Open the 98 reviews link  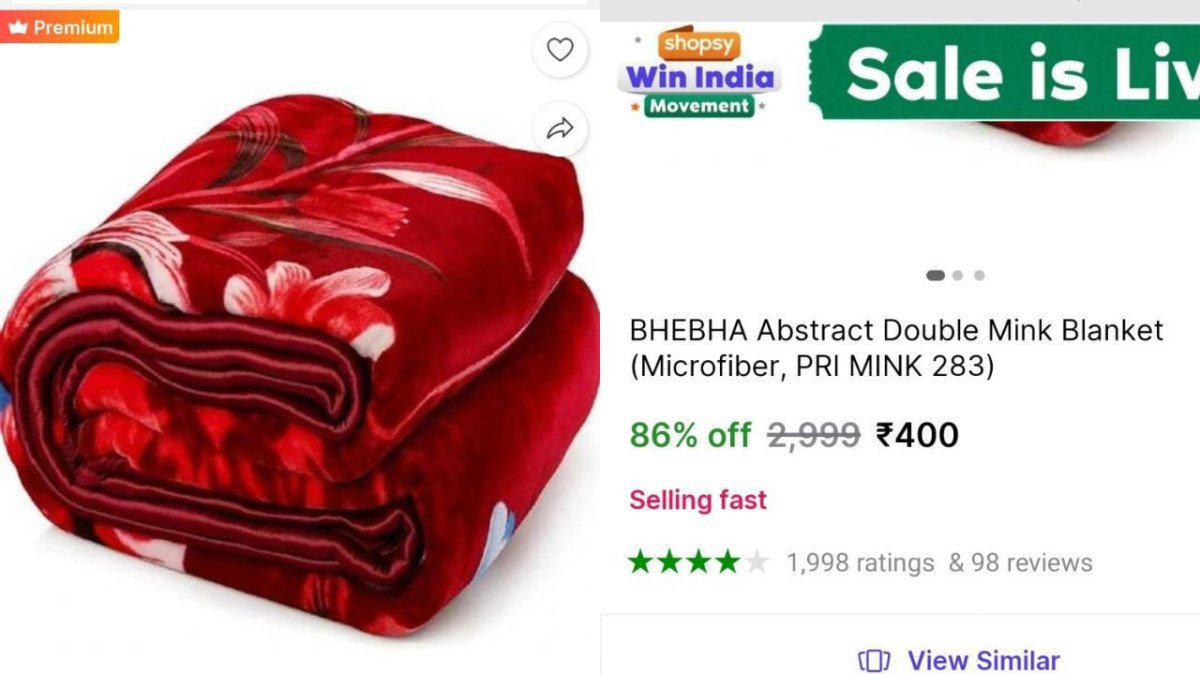pos(1020,563)
